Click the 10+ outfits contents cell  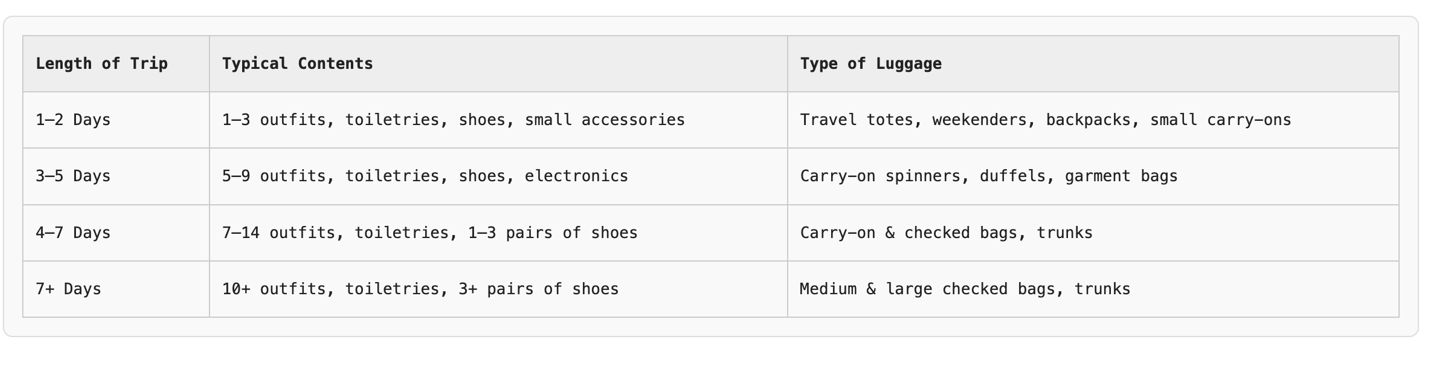pyautogui.click(x=498, y=289)
